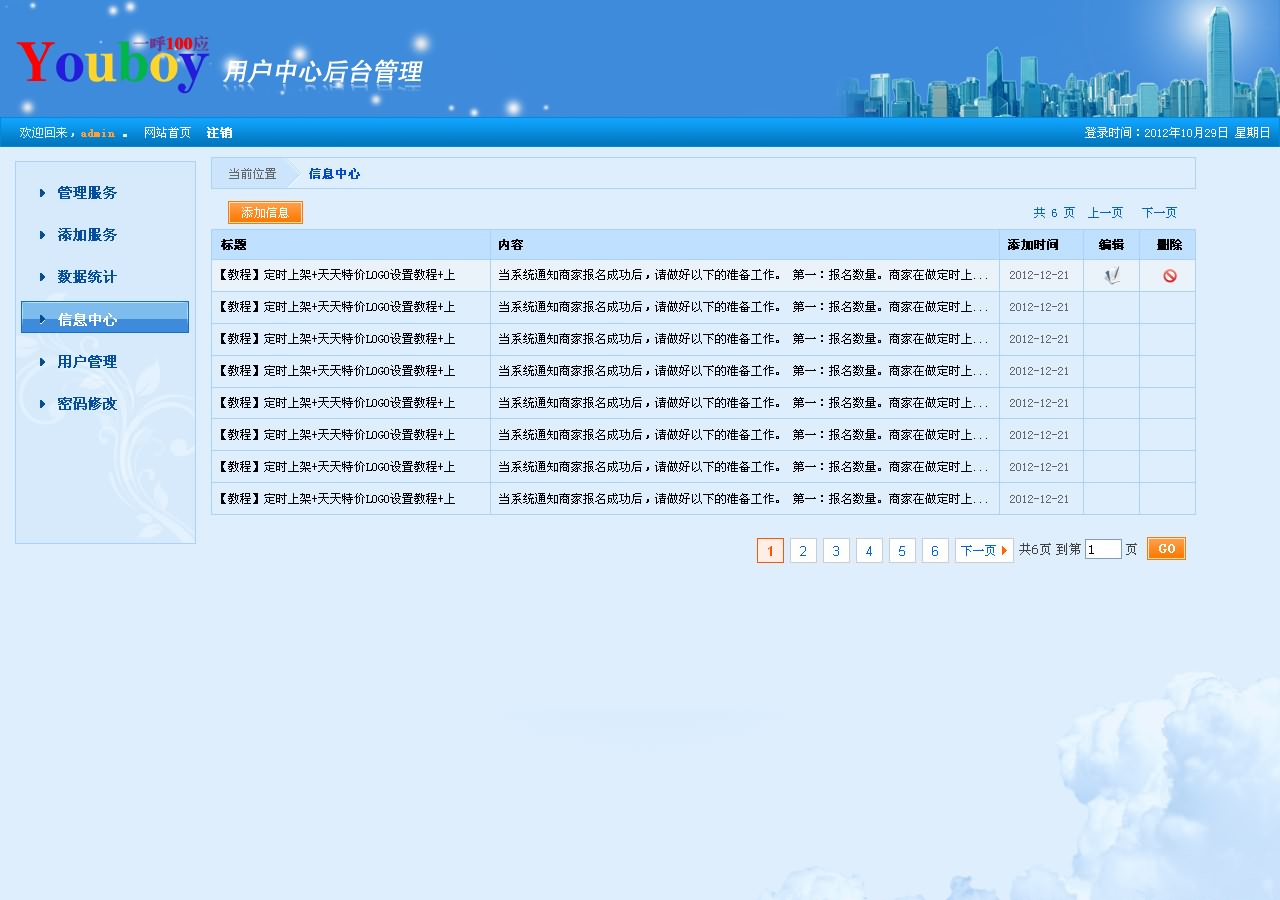Click the orange 添加信息 button
This screenshot has width=1280, height=900.
pos(265,213)
